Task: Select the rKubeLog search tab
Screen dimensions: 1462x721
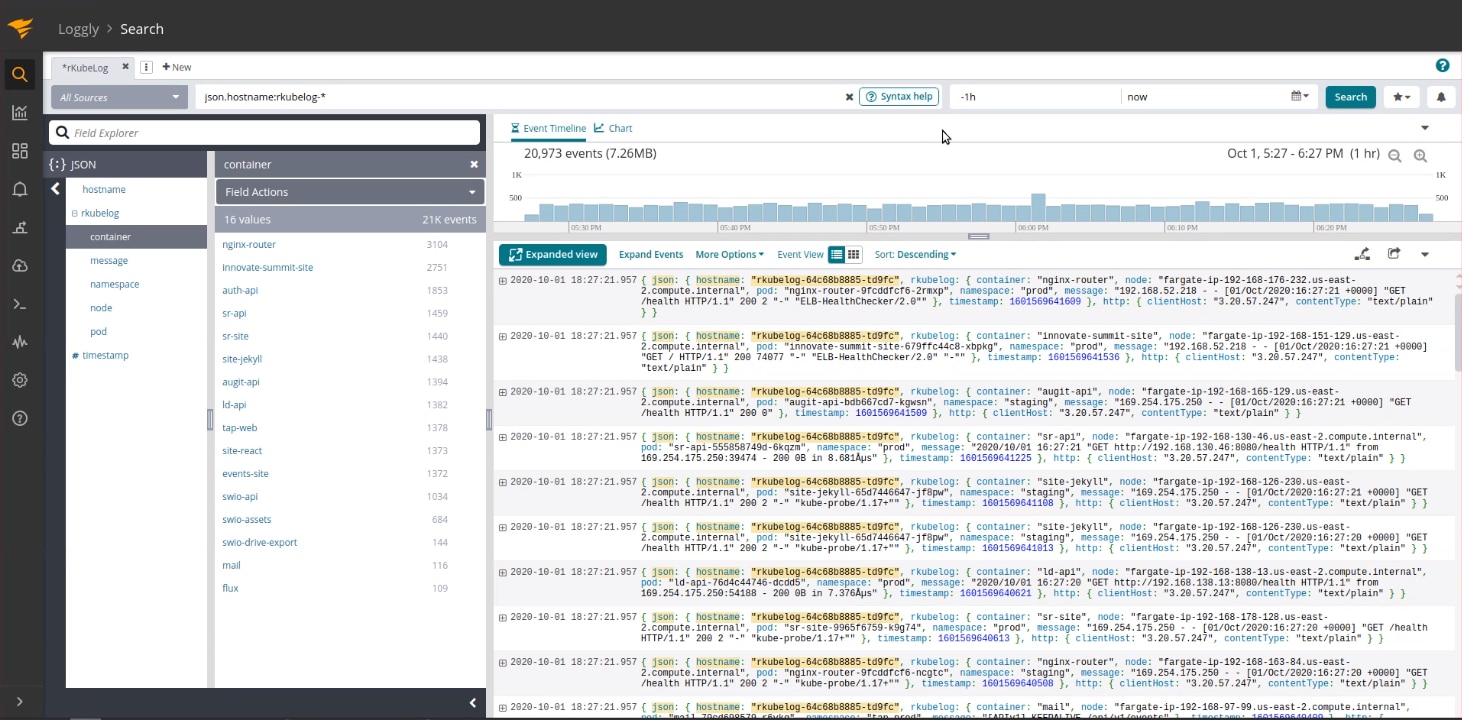Action: [x=84, y=67]
